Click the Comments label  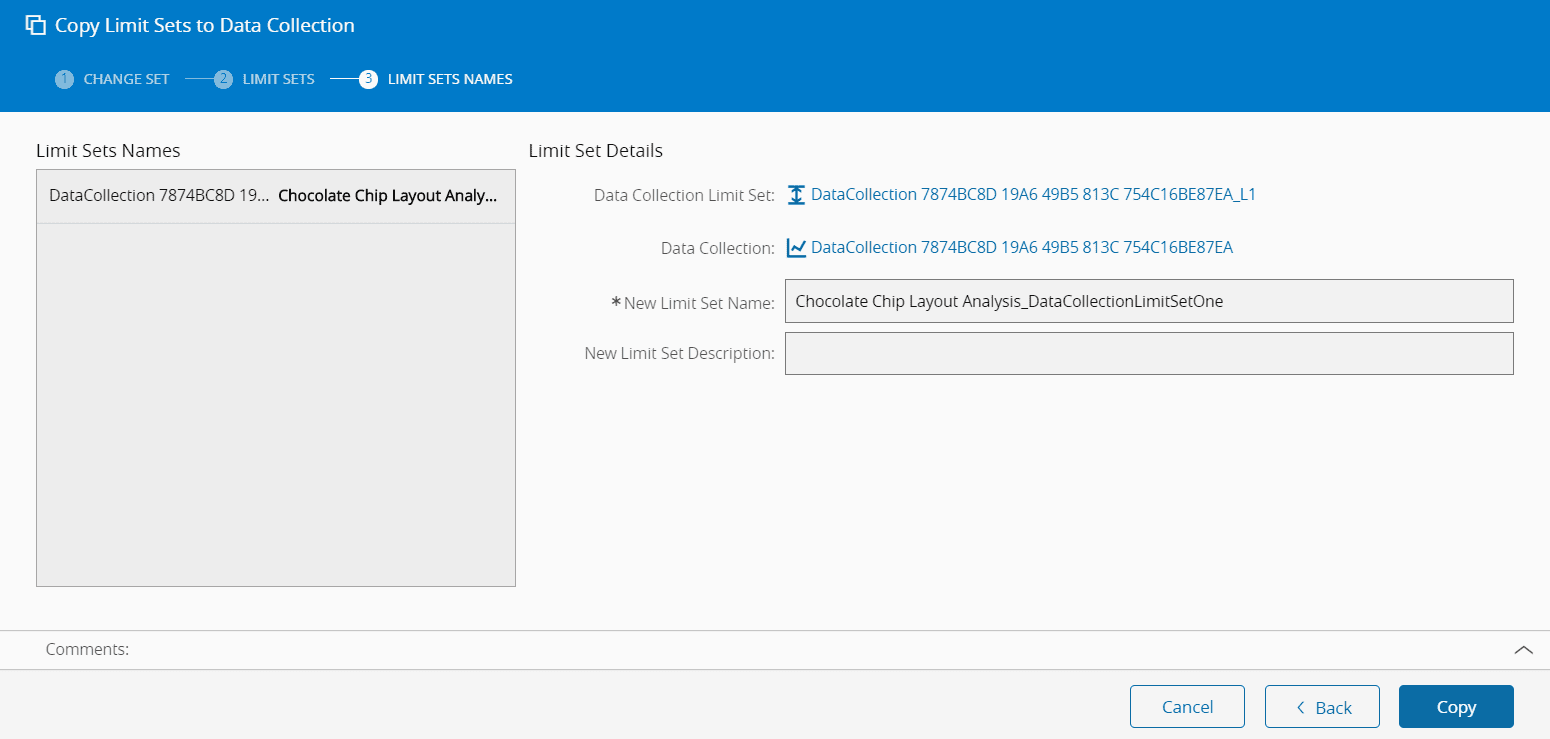[87, 650]
